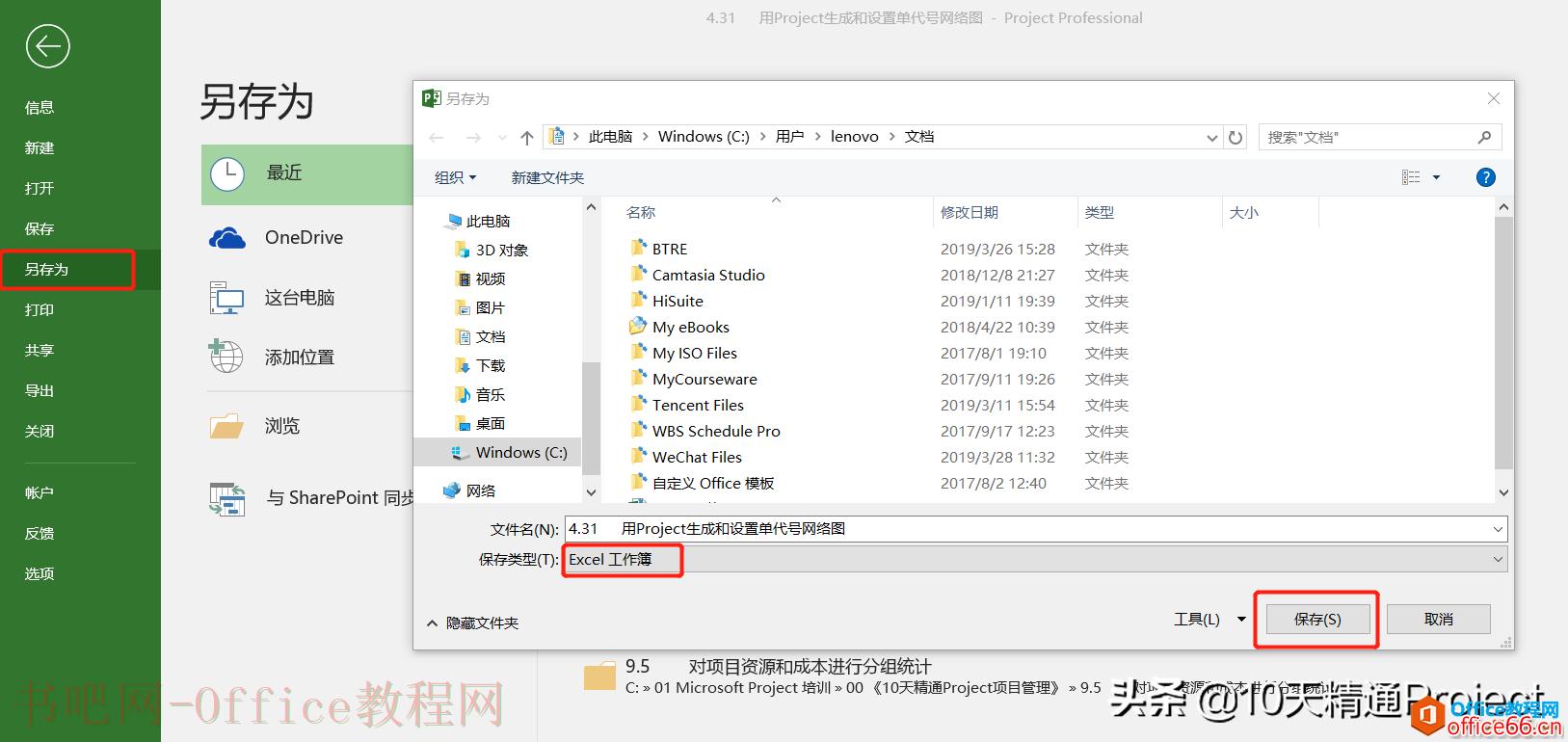Open the Tools dropdown menu
The width and height of the screenshot is (1568, 742).
coord(1209,619)
